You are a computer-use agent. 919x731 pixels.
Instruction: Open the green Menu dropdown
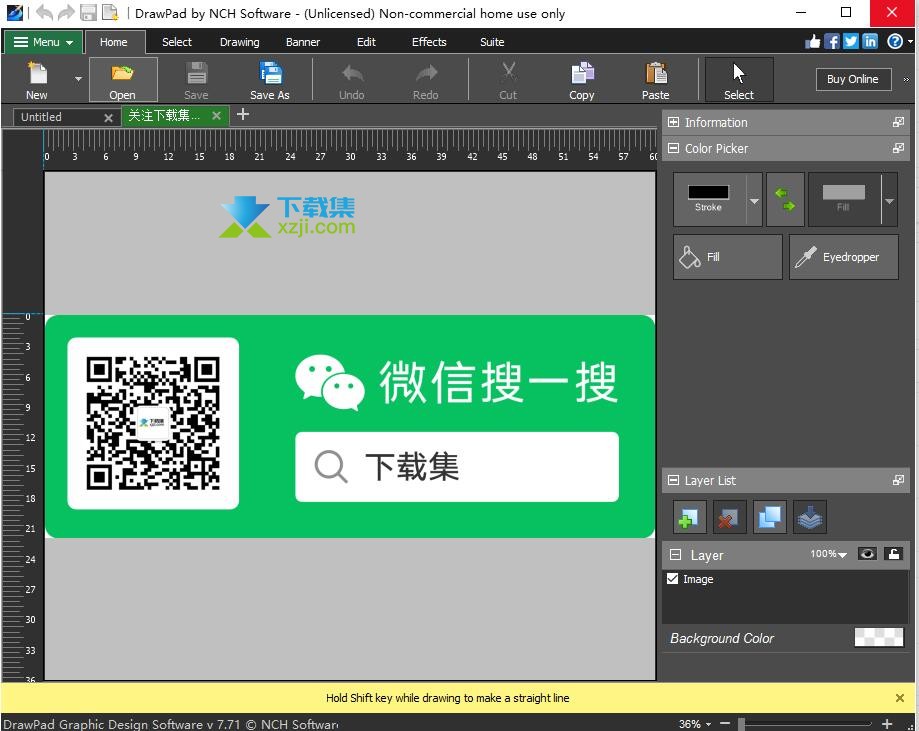pos(43,42)
